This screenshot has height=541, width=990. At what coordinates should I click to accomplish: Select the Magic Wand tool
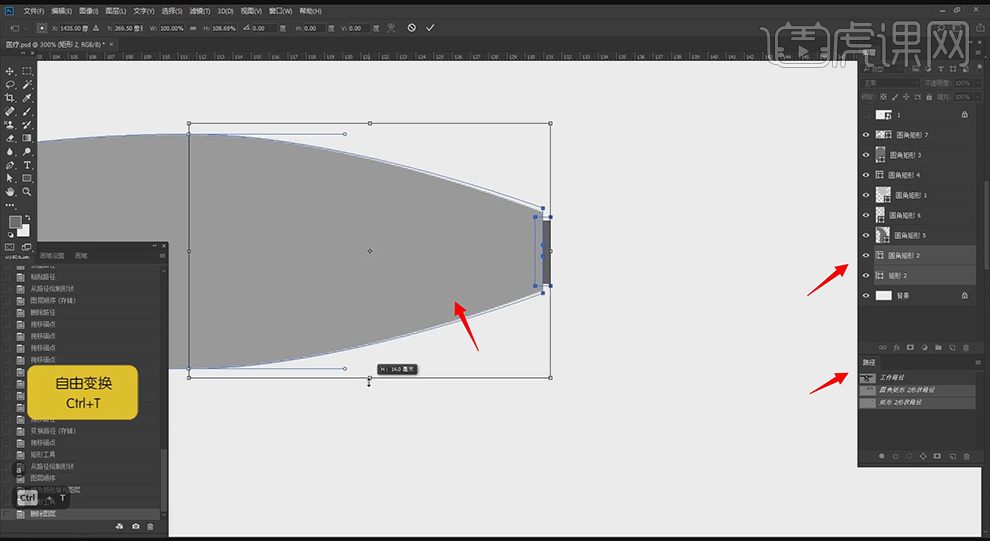tap(27, 85)
